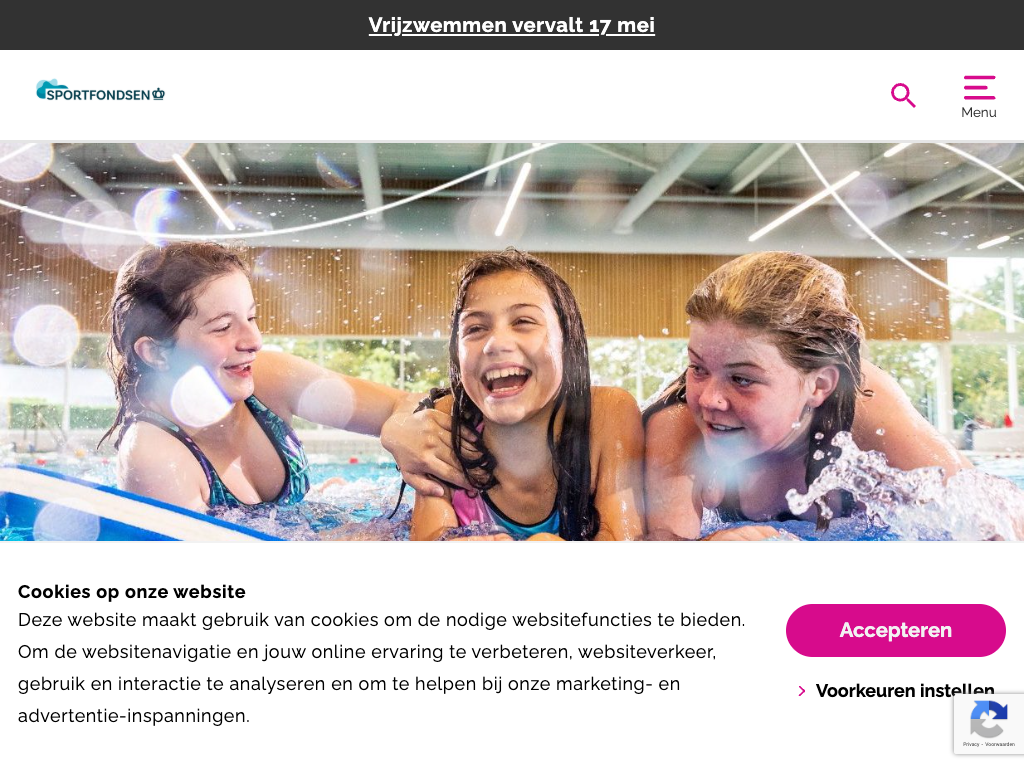The height and width of the screenshot is (768, 1024).
Task: Open the hamburger menu icon
Action: 979,88
